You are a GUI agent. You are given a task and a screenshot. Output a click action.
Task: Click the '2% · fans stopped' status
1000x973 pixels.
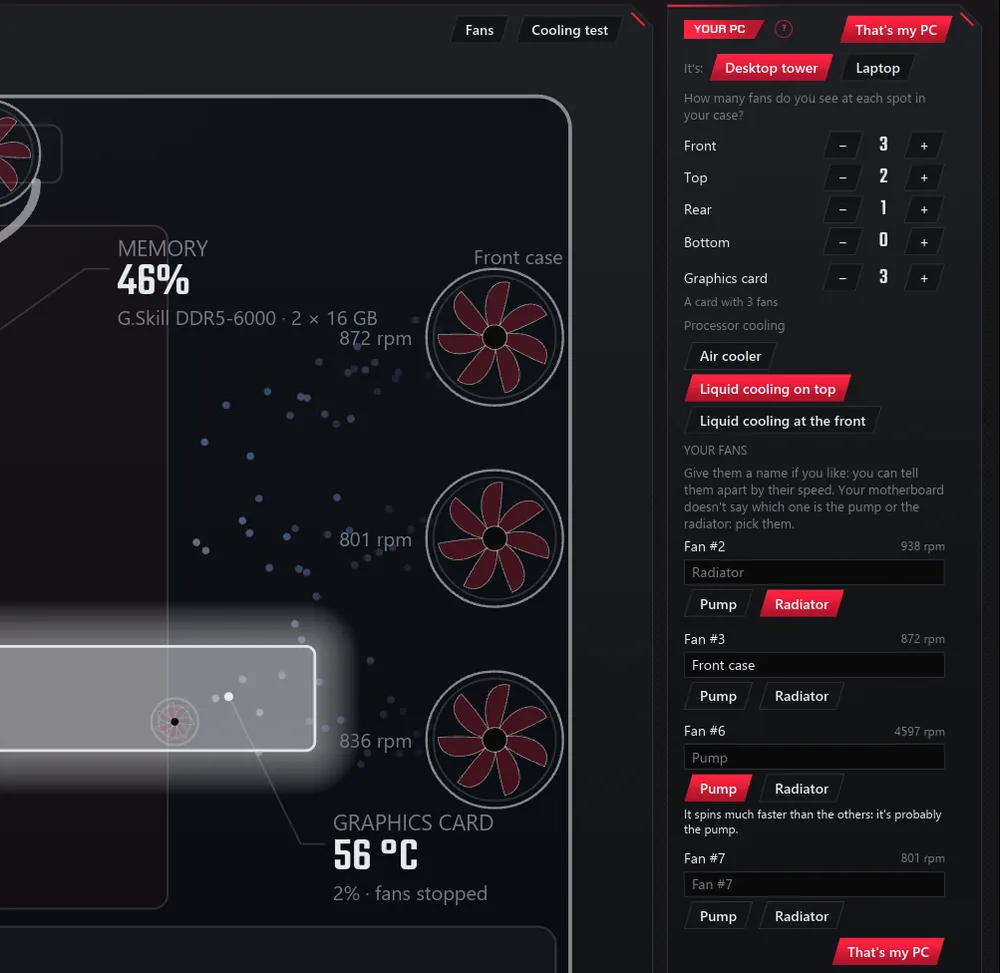410,893
